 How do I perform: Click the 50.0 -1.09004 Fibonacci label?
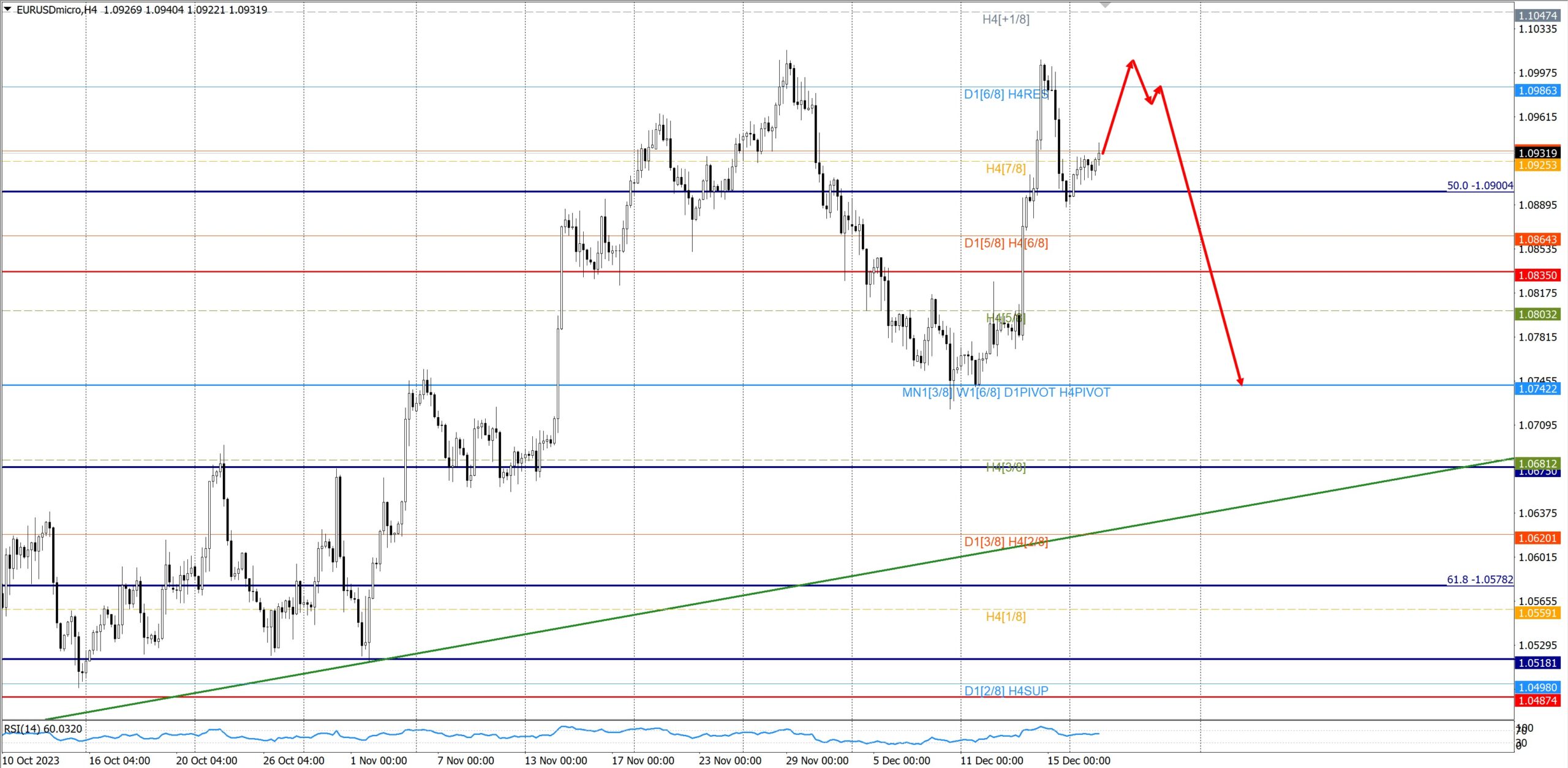(1479, 186)
